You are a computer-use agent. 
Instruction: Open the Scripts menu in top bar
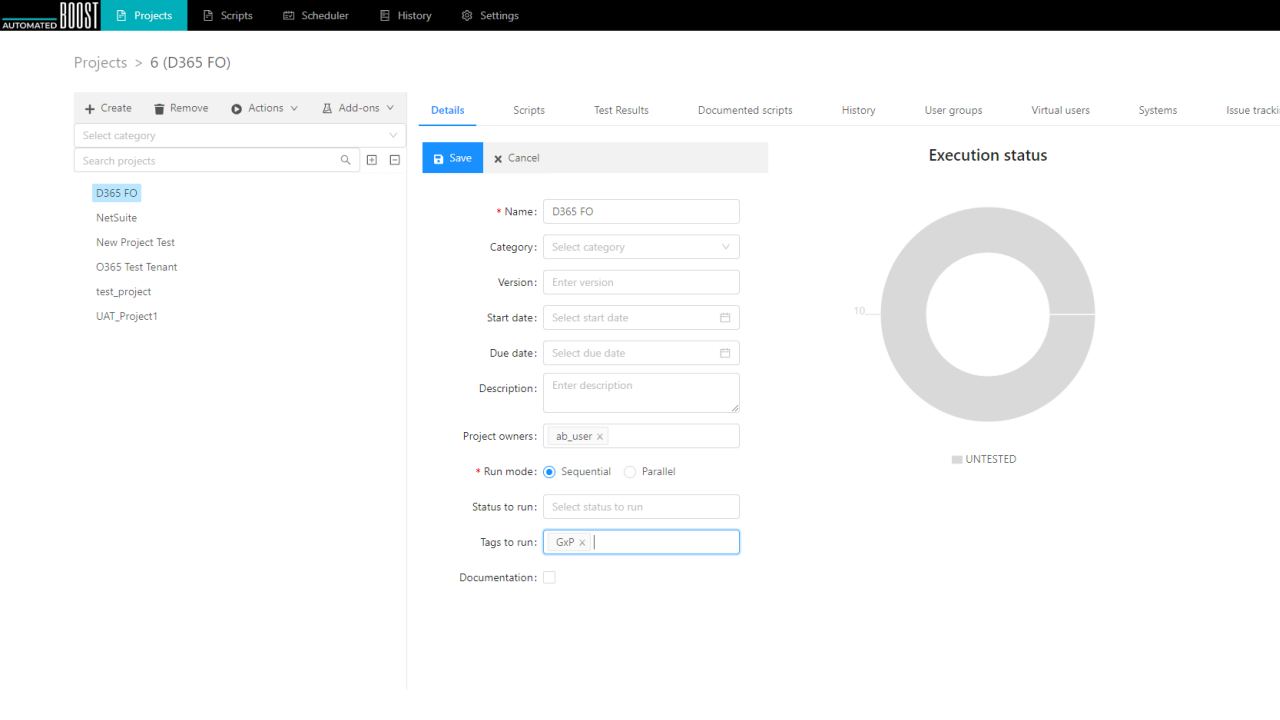coord(227,15)
